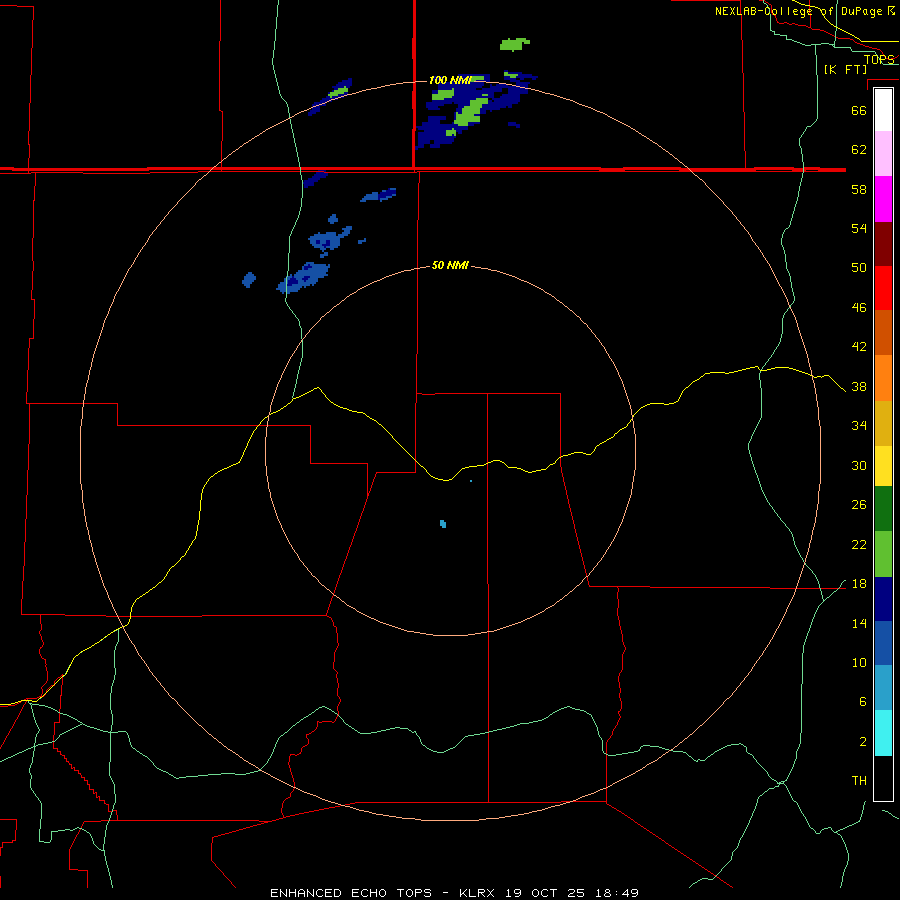Click the gold legend swatch
This screenshot has height=900, width=900.
coord(883,424)
